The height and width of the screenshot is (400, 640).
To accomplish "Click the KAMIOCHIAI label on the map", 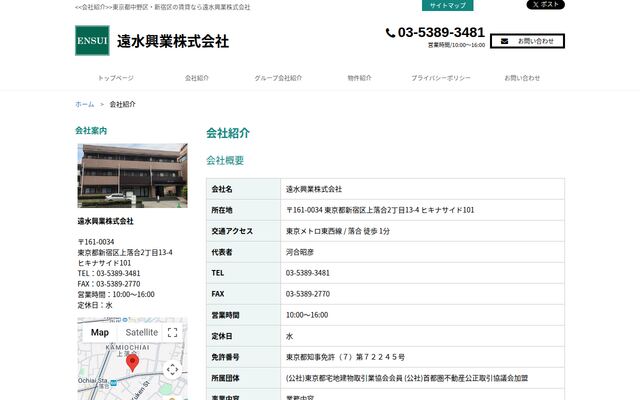I will click(127, 347).
